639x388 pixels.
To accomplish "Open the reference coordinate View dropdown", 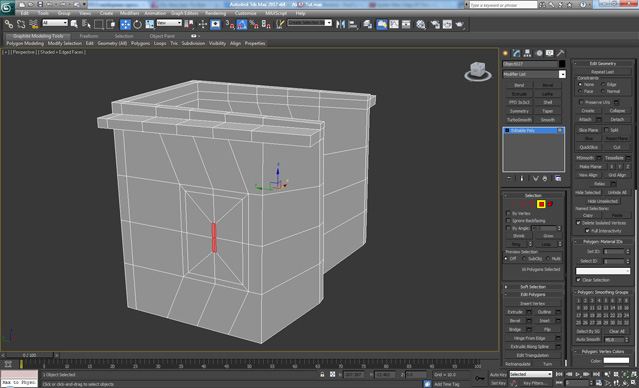I will point(169,23).
